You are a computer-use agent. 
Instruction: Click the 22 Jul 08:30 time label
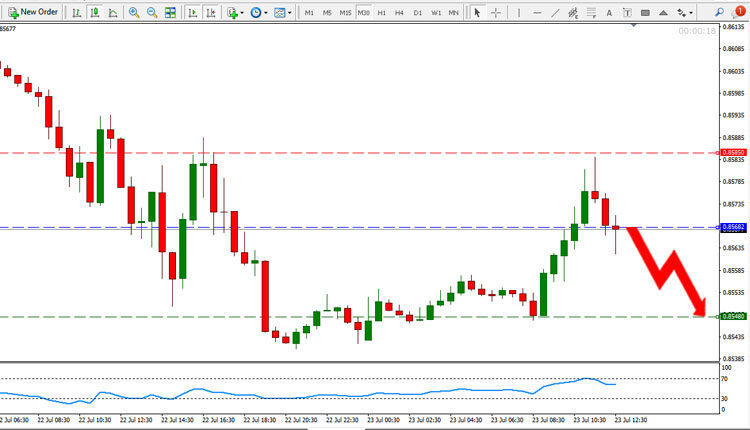(x=54, y=420)
